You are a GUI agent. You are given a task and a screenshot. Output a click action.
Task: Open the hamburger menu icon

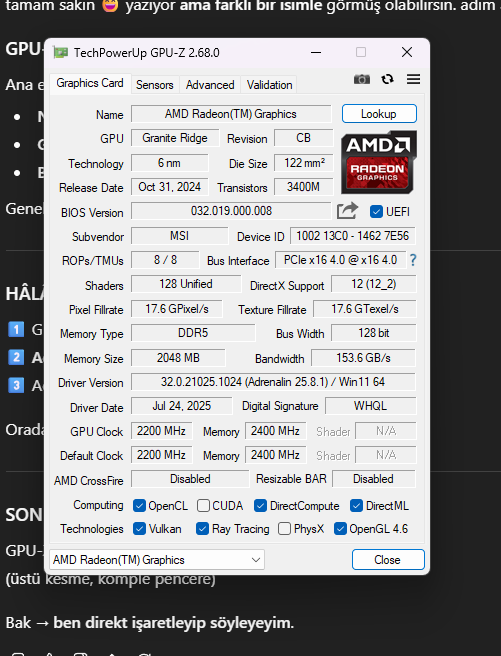click(x=414, y=79)
